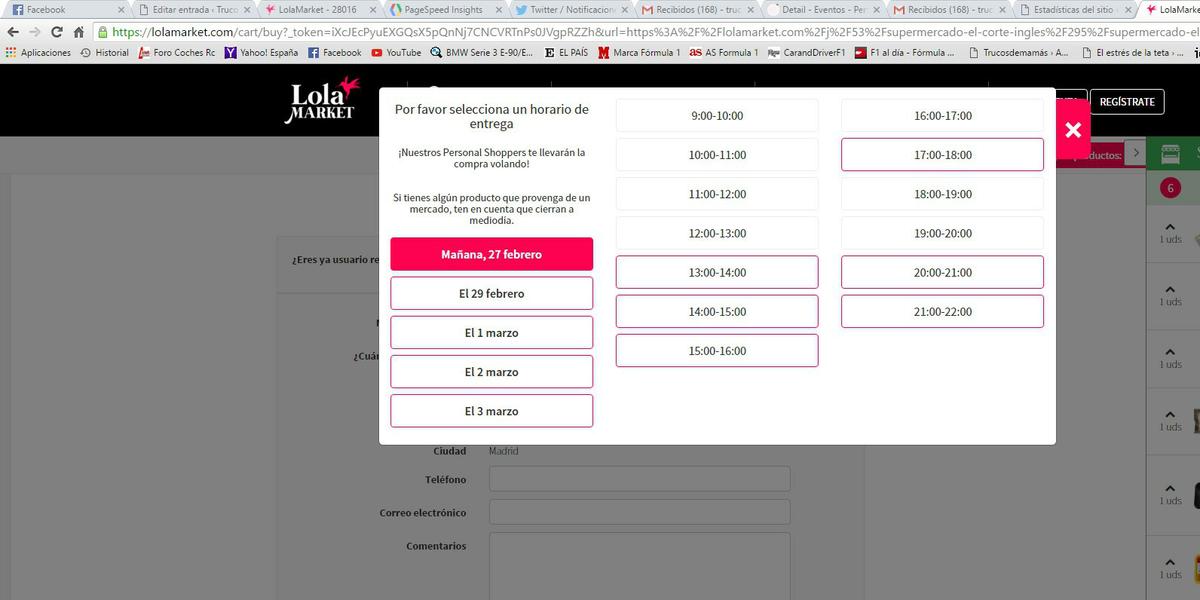
Task: Select the Mañana, 27 febrero delivery day
Action: tap(491, 254)
